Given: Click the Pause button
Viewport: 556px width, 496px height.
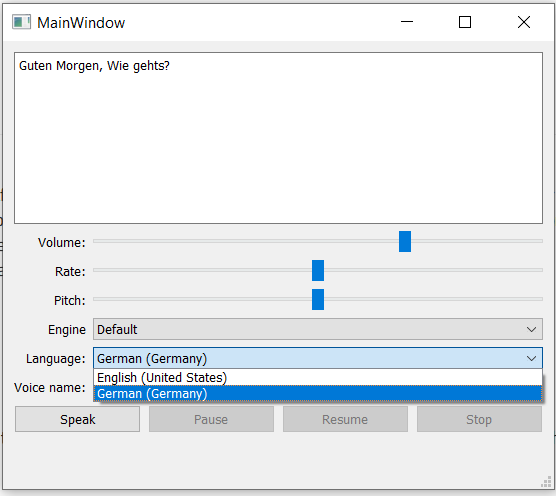Looking at the screenshot, I should pyautogui.click(x=211, y=419).
